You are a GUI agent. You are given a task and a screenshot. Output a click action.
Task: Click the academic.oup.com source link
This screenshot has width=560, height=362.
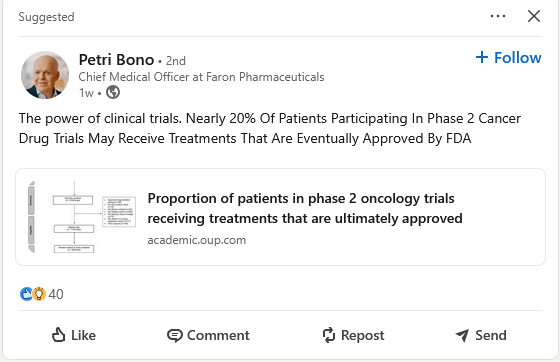coord(197,240)
